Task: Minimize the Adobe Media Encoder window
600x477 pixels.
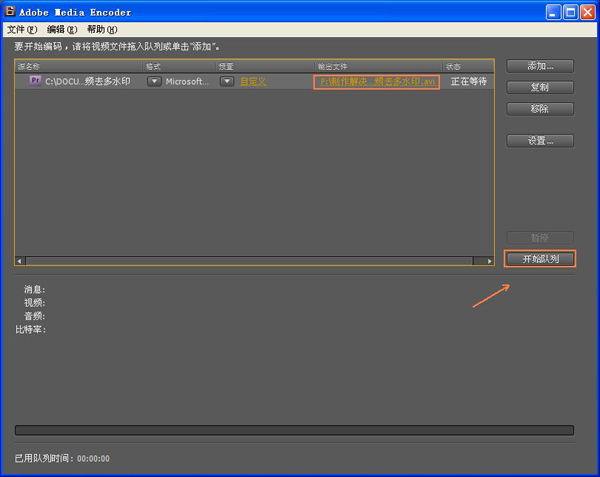Action: [x=553, y=12]
